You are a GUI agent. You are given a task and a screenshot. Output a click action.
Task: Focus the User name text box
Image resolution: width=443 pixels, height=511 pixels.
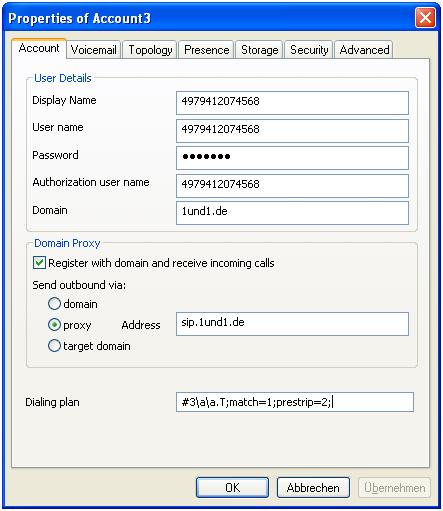click(292, 131)
